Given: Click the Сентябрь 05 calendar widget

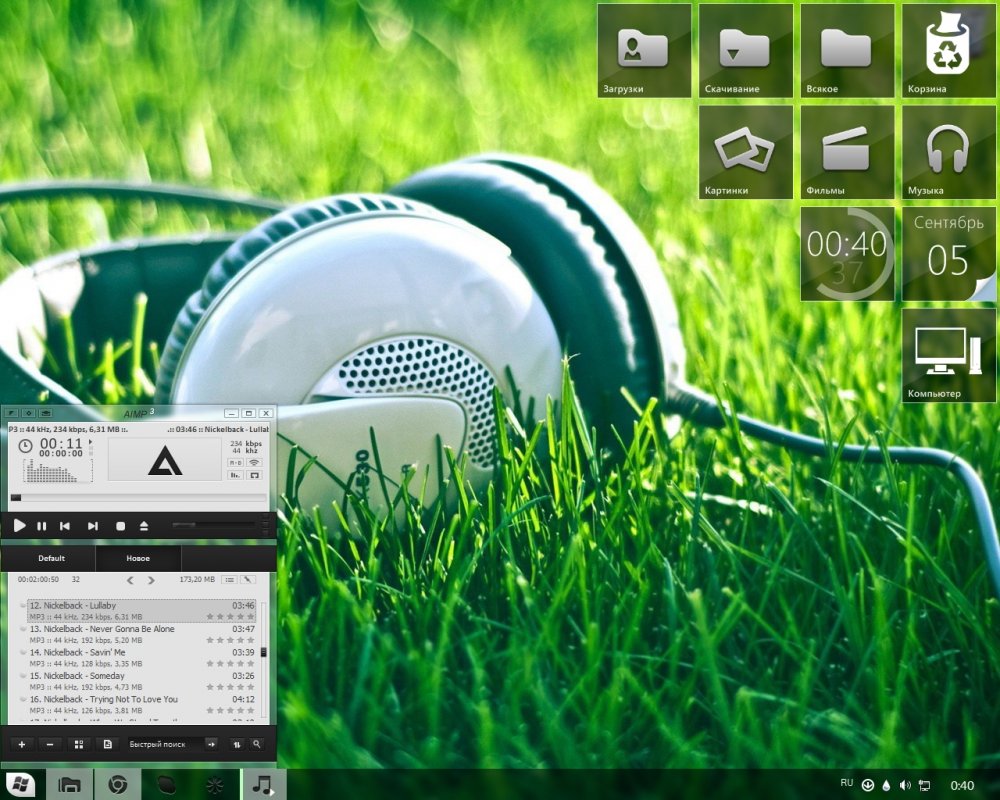Looking at the screenshot, I should pyautogui.click(x=948, y=254).
